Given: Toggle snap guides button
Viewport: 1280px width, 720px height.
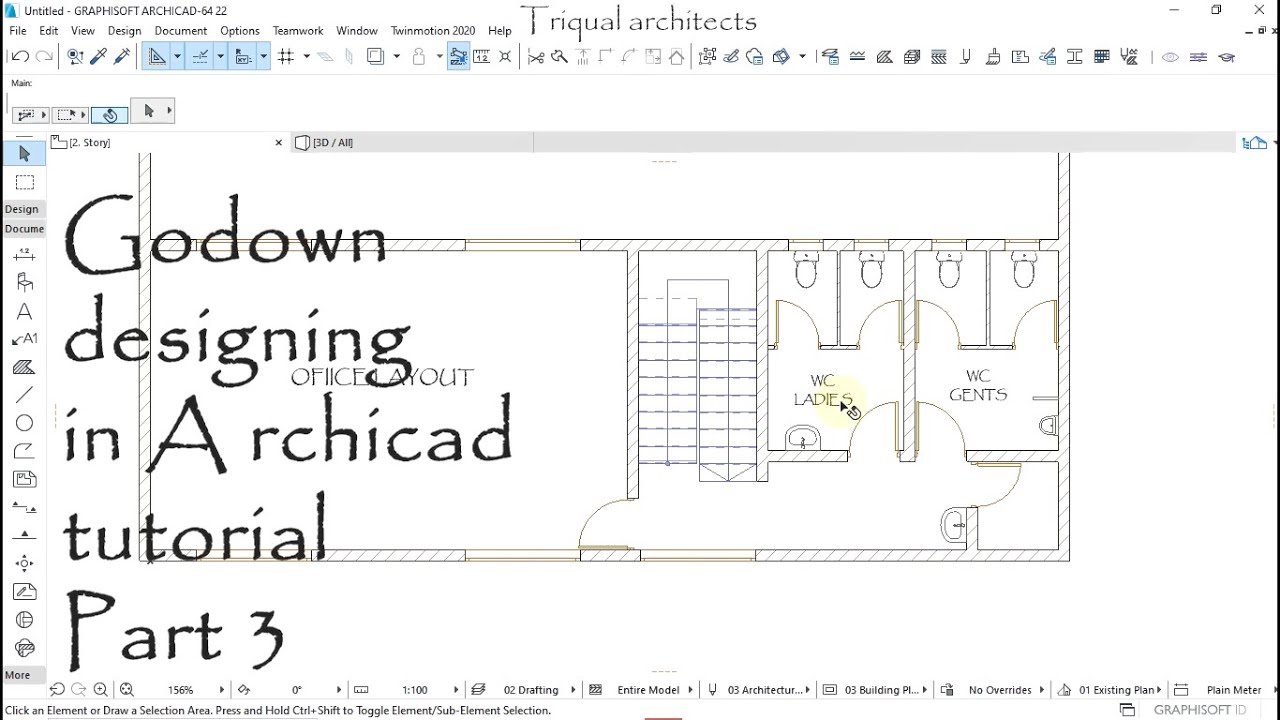Looking at the screenshot, I should pos(200,57).
